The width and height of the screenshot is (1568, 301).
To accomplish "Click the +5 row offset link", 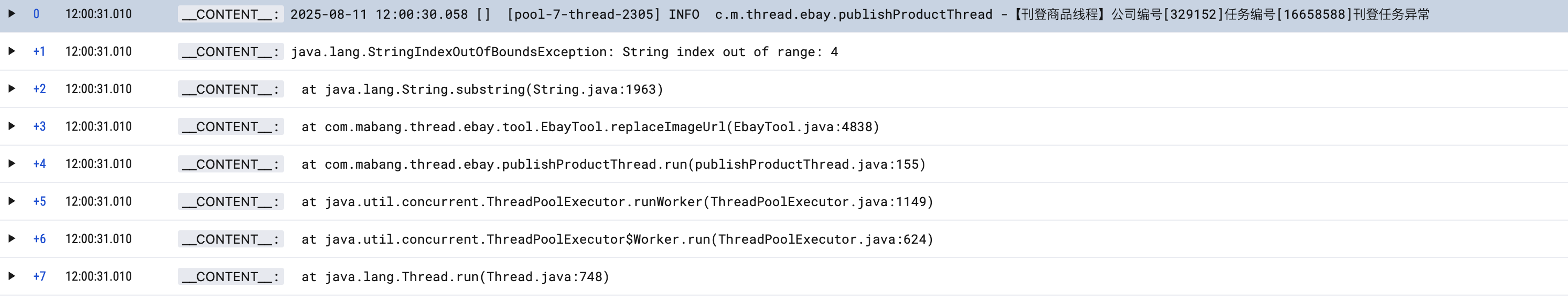I will (39, 201).
